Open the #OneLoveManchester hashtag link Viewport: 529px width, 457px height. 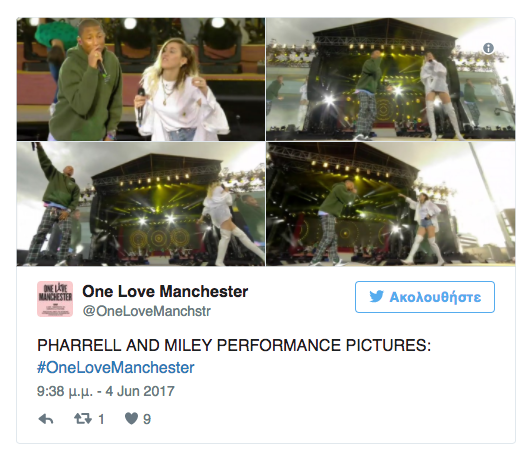(x=116, y=367)
